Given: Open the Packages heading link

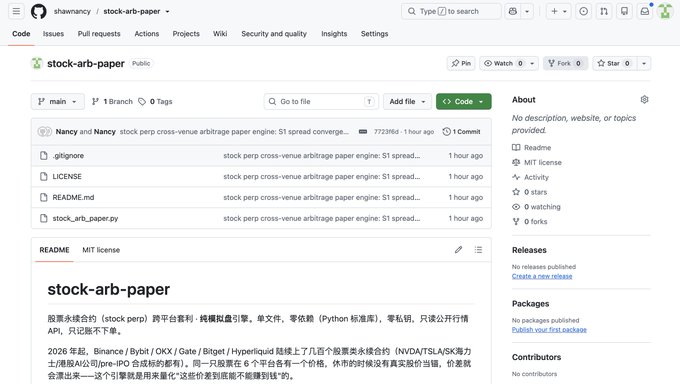Looking at the screenshot, I should pyautogui.click(x=530, y=304).
